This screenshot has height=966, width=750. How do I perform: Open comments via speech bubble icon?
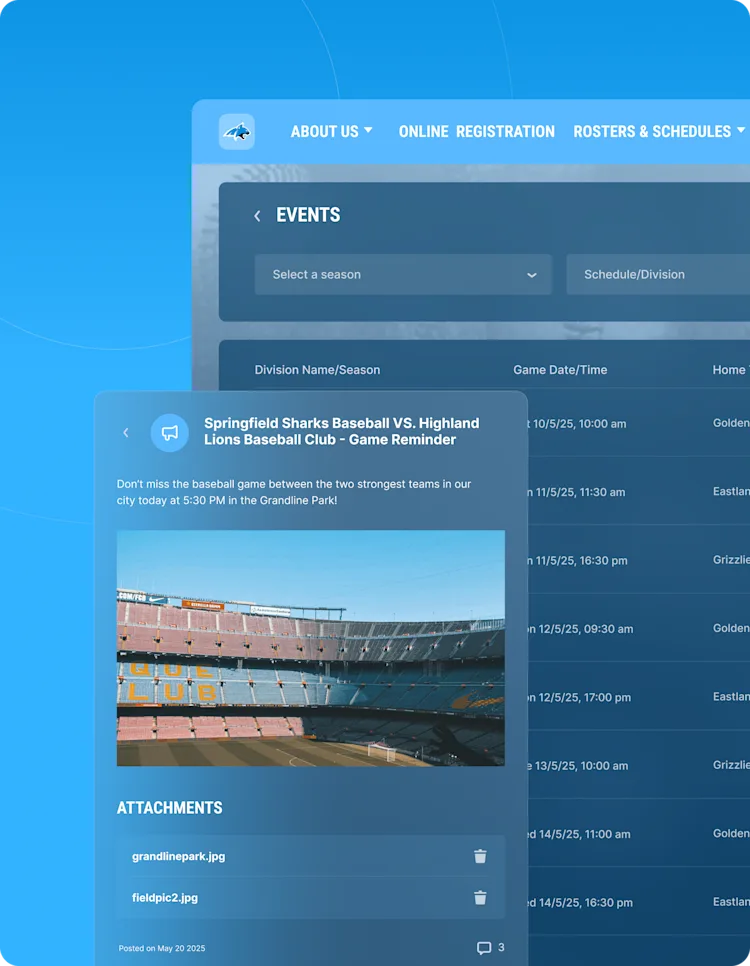484,948
